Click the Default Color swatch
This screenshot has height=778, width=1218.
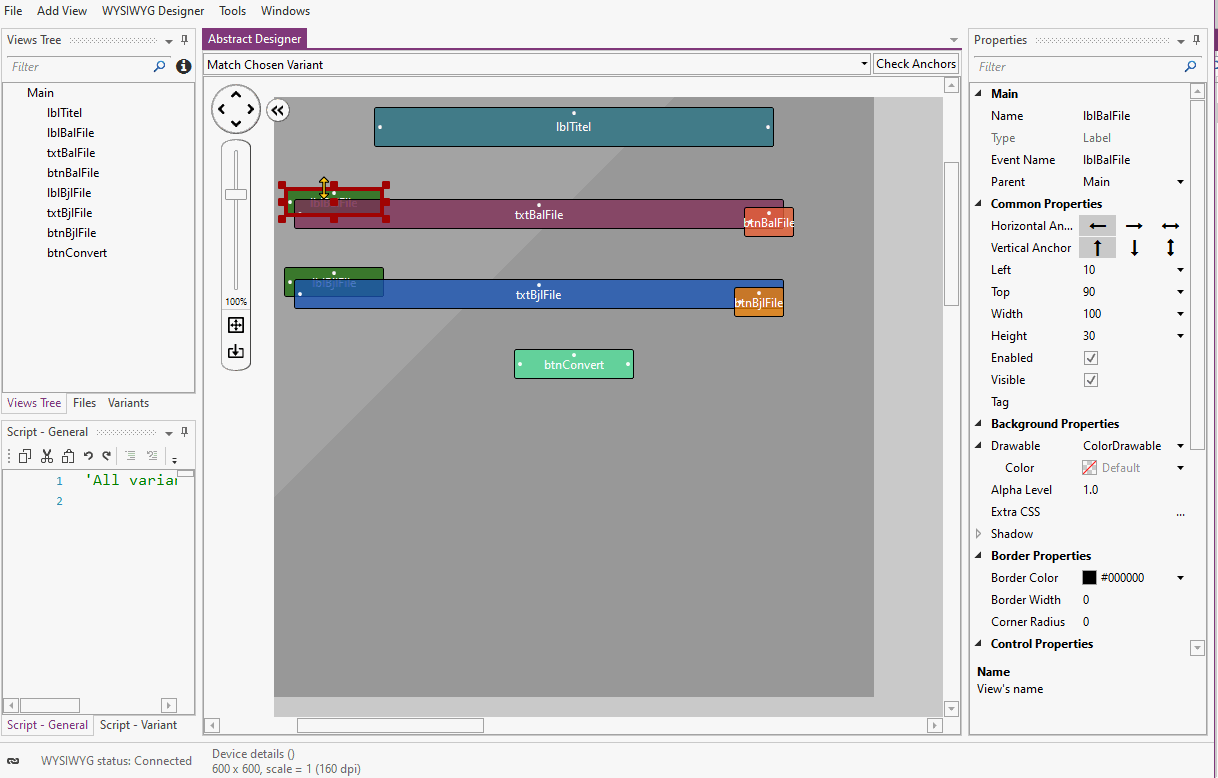point(1090,468)
